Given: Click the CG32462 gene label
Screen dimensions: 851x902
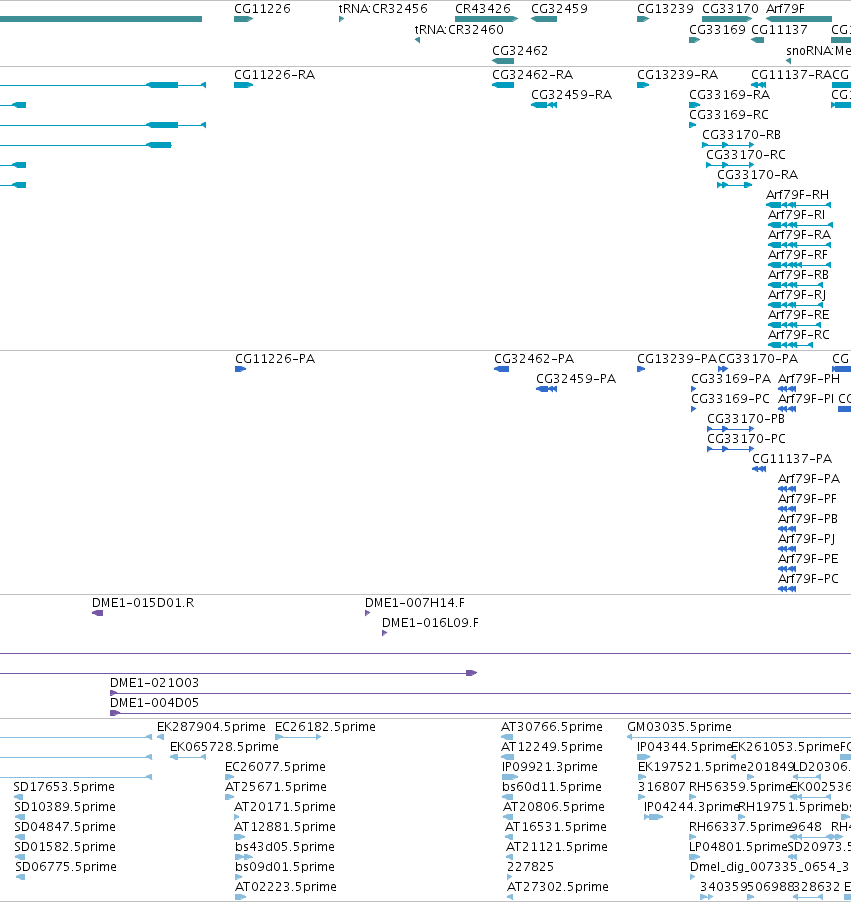Looking at the screenshot, I should 520,51.
